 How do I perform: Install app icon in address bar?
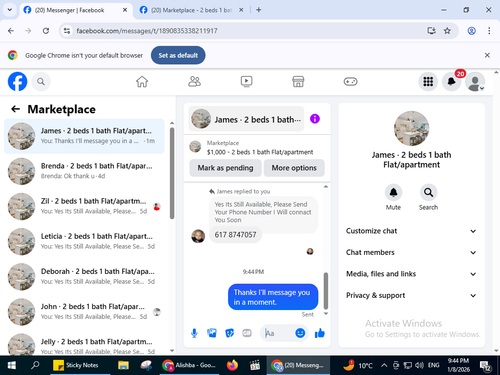coord(431,31)
